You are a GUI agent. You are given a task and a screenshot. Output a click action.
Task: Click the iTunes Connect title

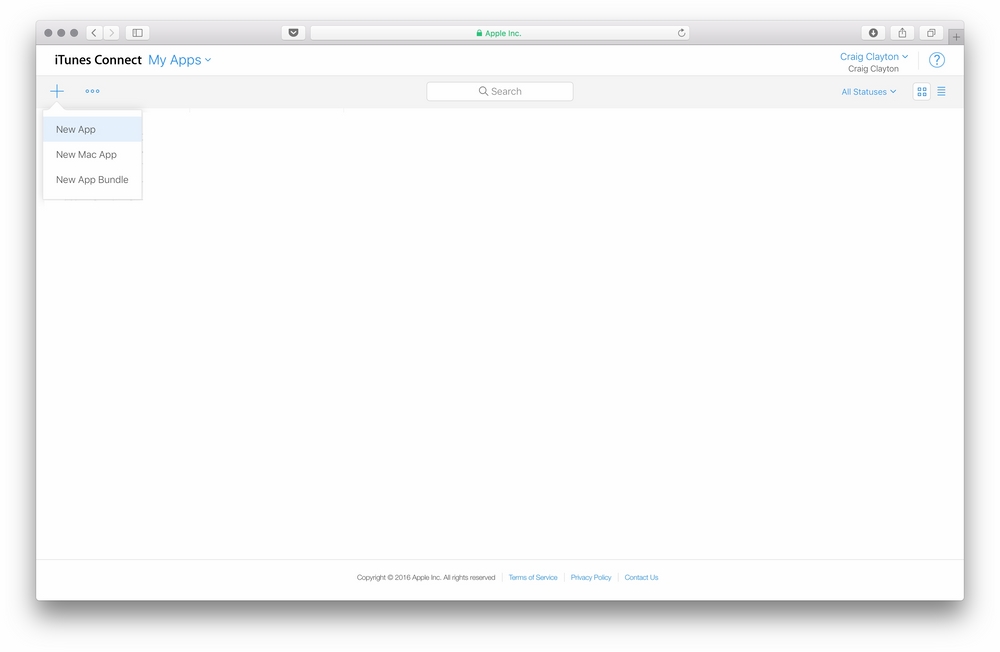tap(98, 60)
